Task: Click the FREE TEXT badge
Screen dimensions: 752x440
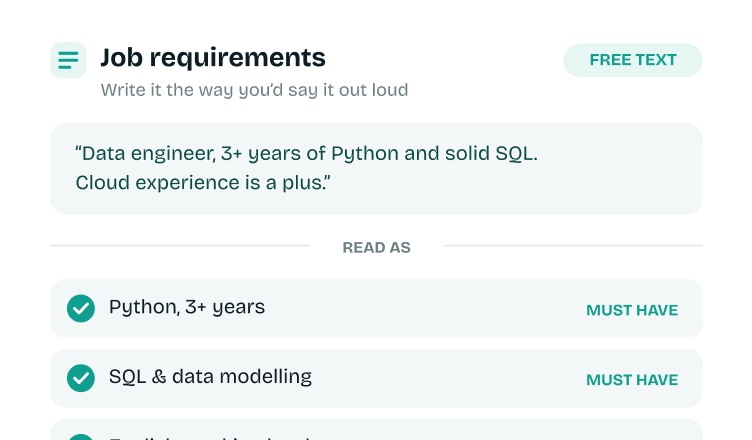Action: [x=633, y=60]
